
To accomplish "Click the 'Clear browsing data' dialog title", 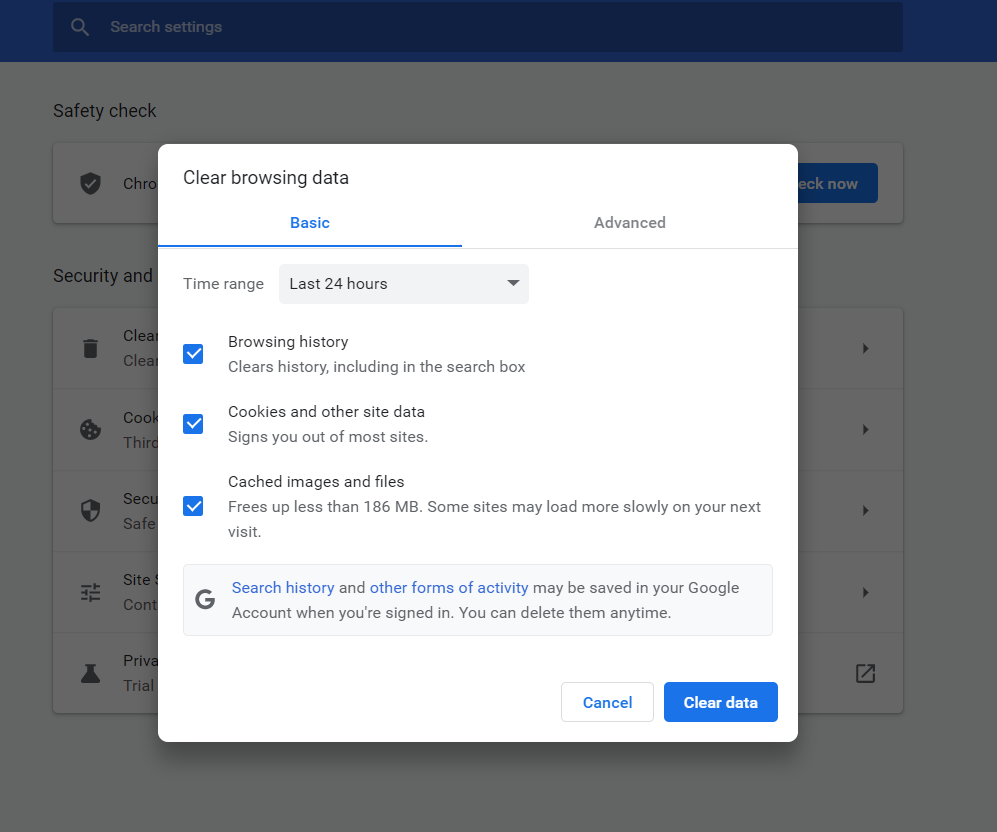I will tap(266, 177).
